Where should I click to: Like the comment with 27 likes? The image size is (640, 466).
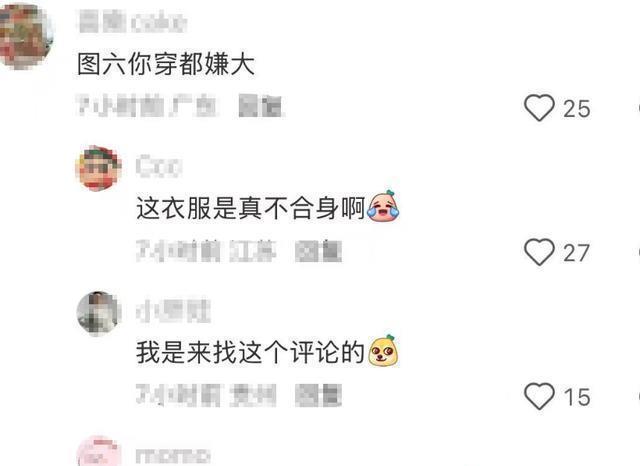539,252
